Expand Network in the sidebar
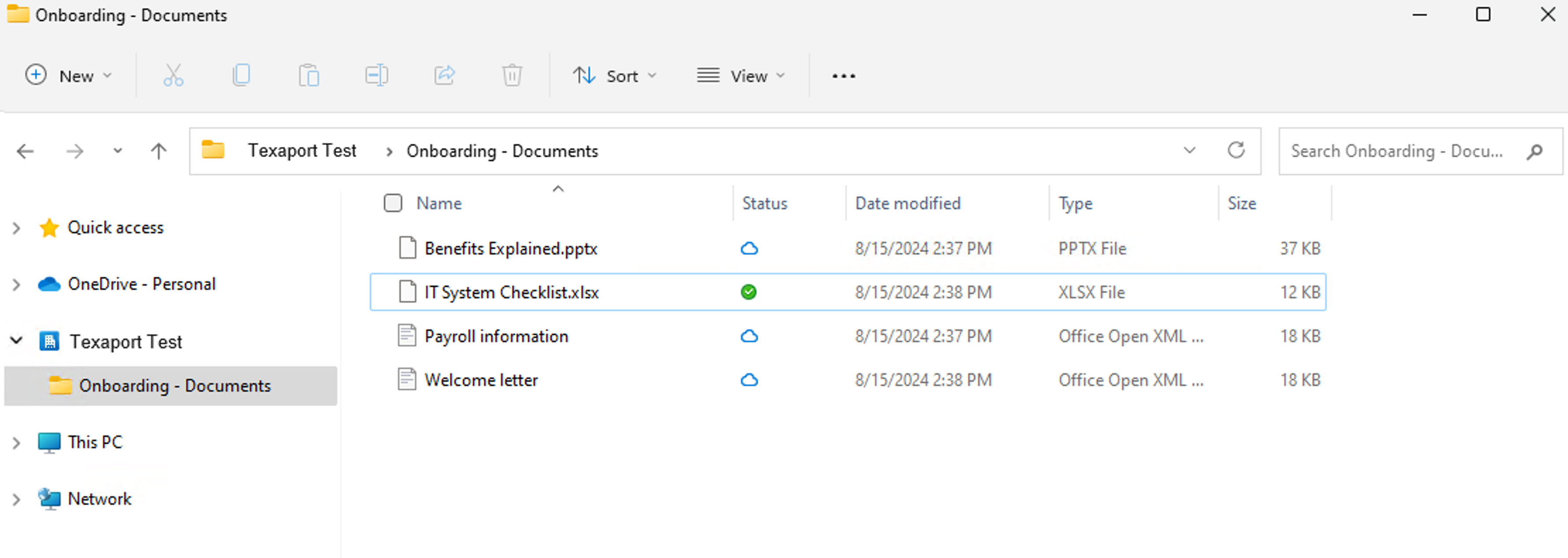Viewport: 1568px width, 558px height. (16, 499)
